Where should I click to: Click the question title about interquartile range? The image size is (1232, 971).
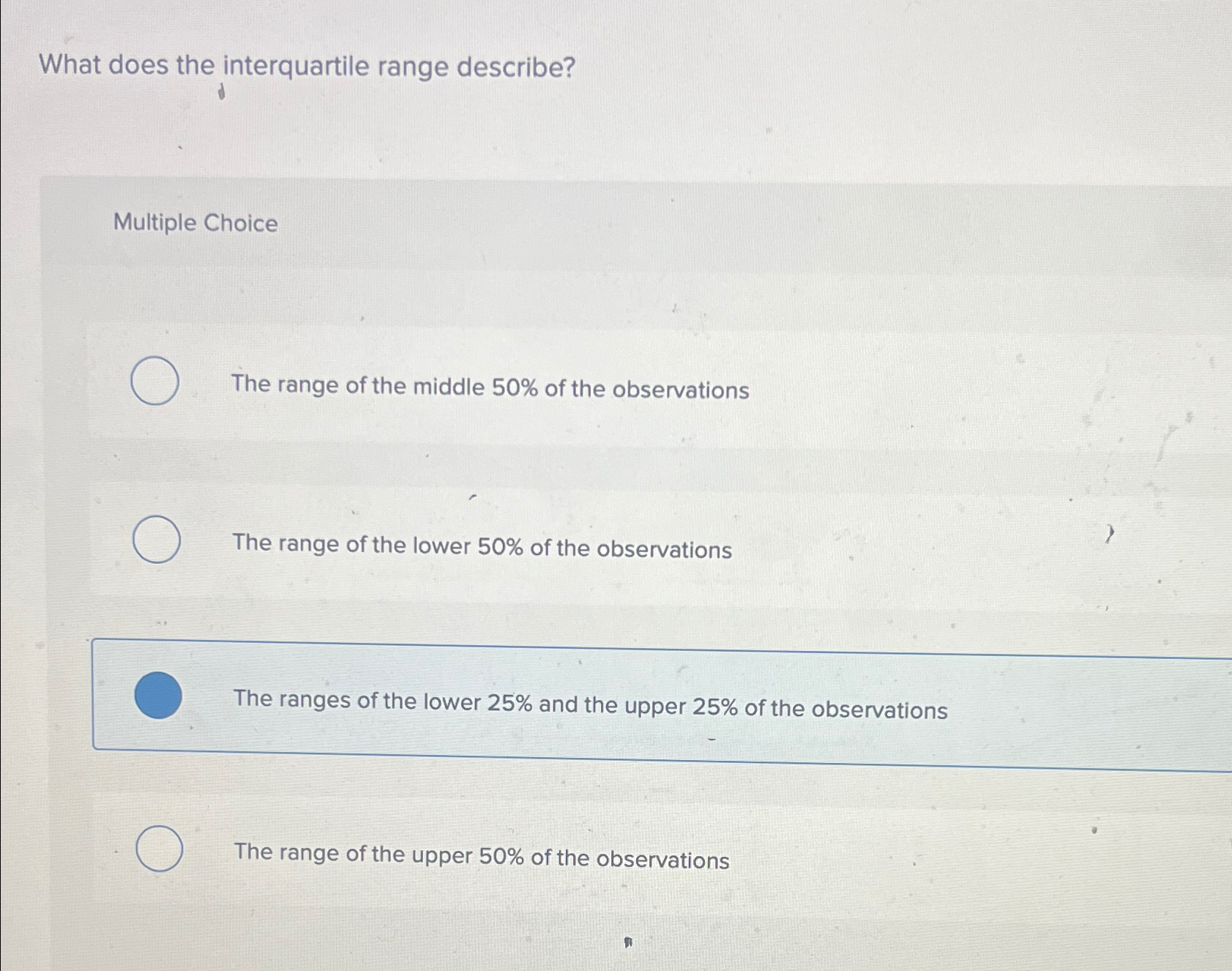click(305, 67)
